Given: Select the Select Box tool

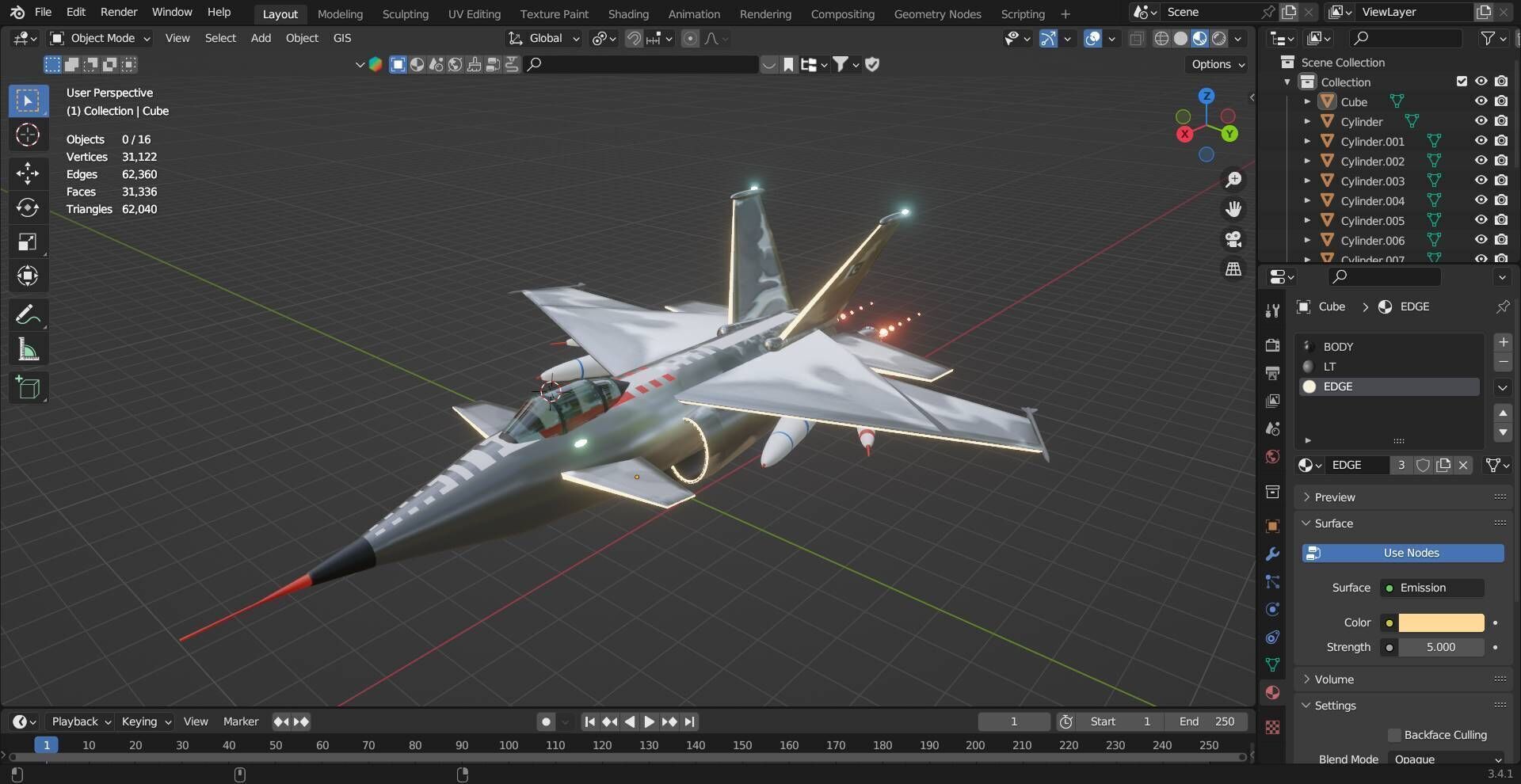Looking at the screenshot, I should pos(28,101).
